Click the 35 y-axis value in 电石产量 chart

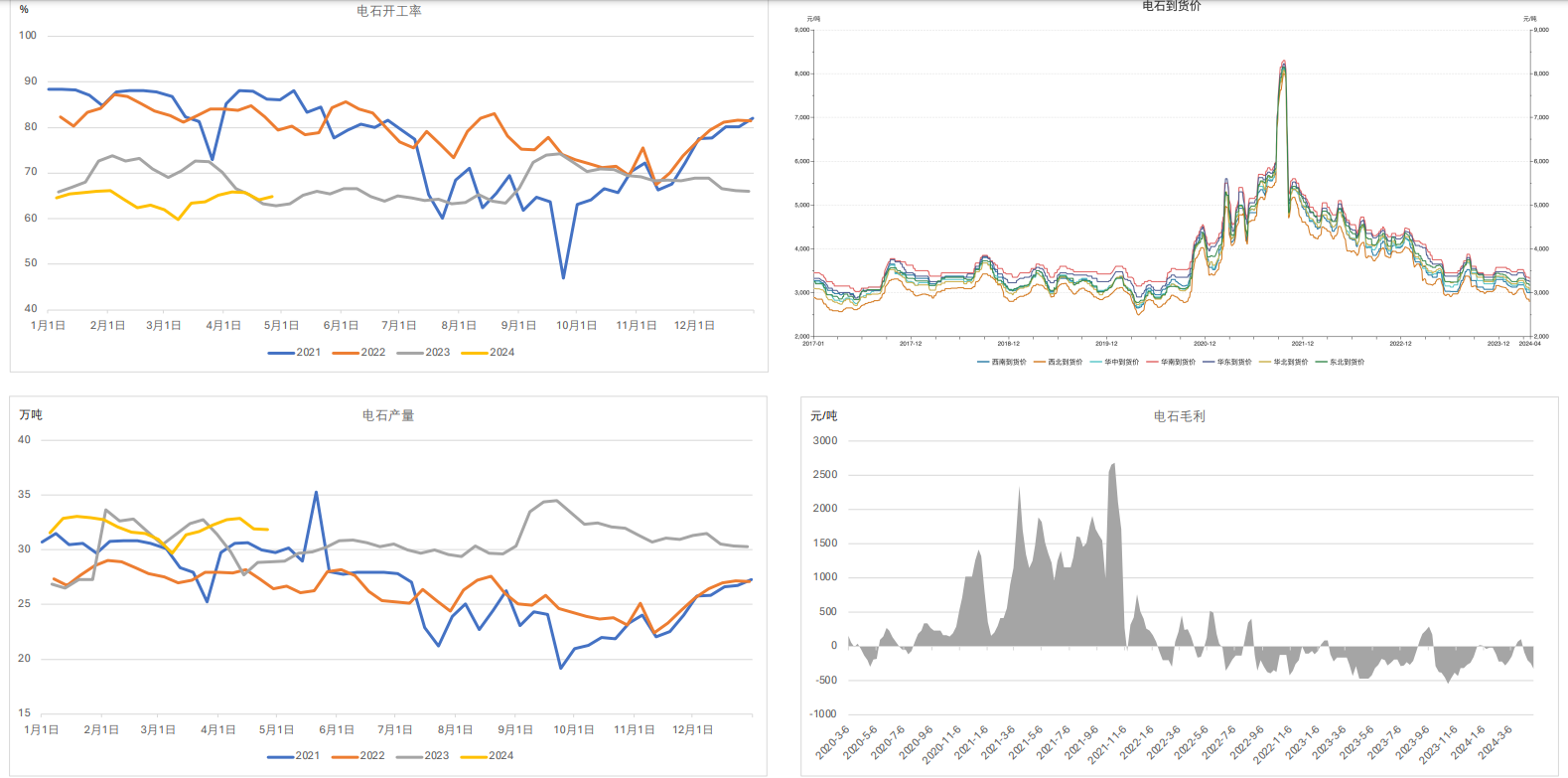[25, 495]
